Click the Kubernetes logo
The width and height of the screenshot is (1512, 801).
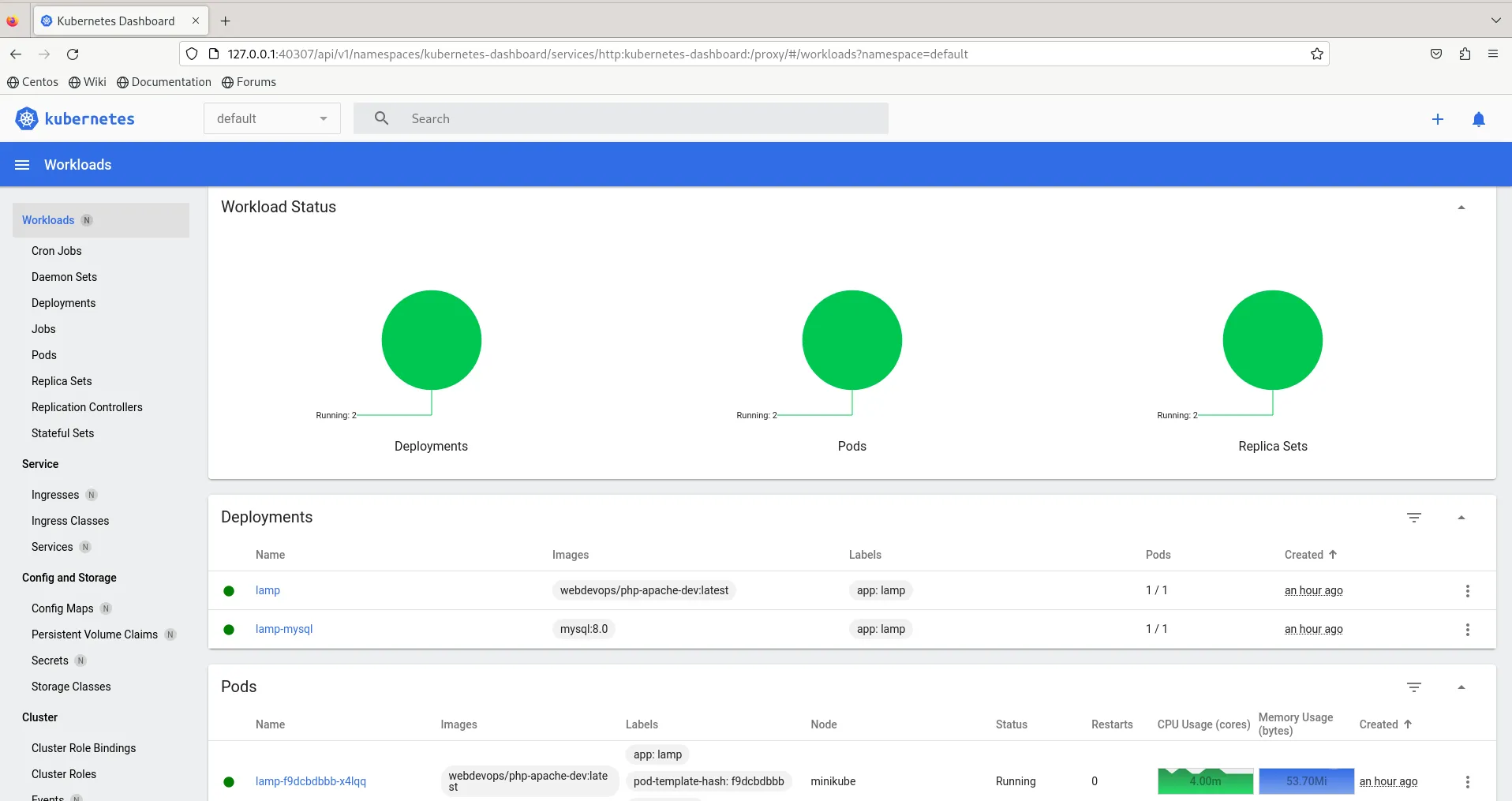(27, 119)
